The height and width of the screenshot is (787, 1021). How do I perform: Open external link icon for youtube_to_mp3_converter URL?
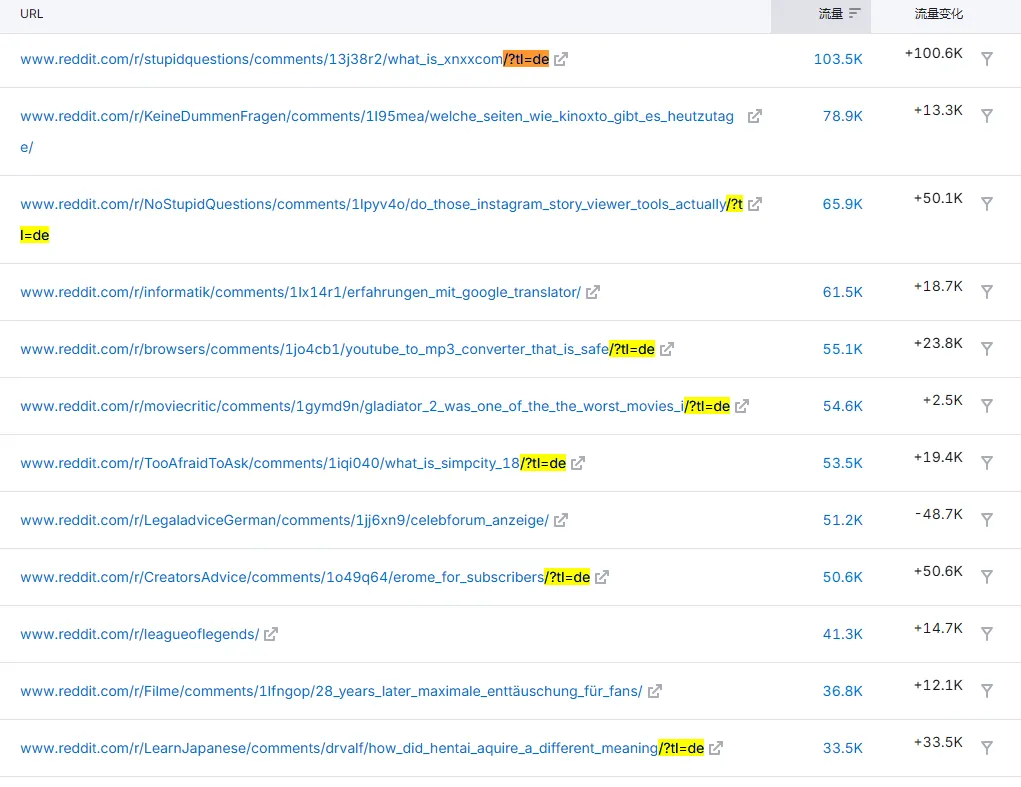click(667, 349)
